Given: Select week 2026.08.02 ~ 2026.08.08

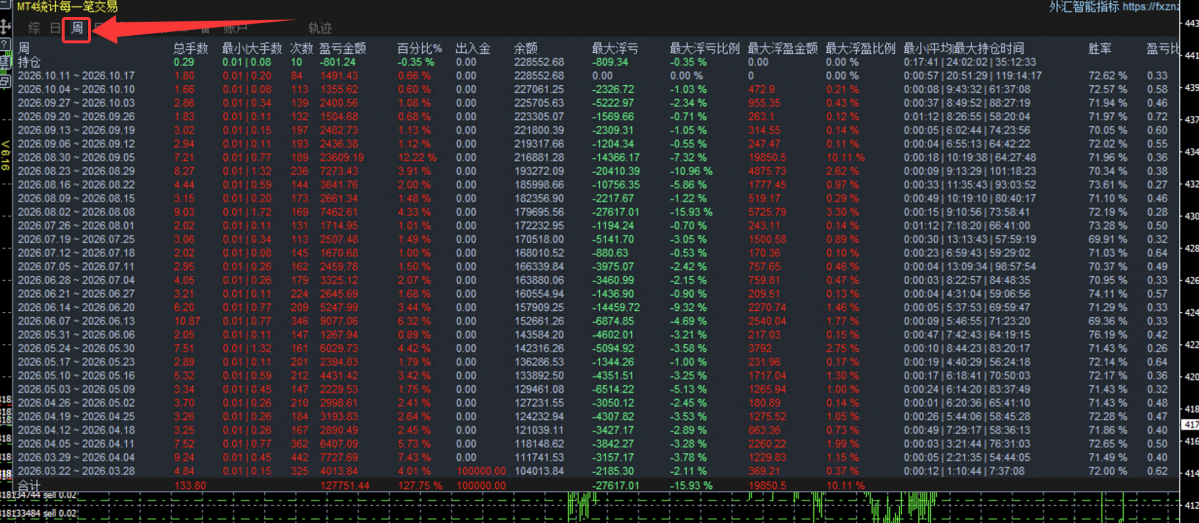Looking at the screenshot, I should click(76, 211).
